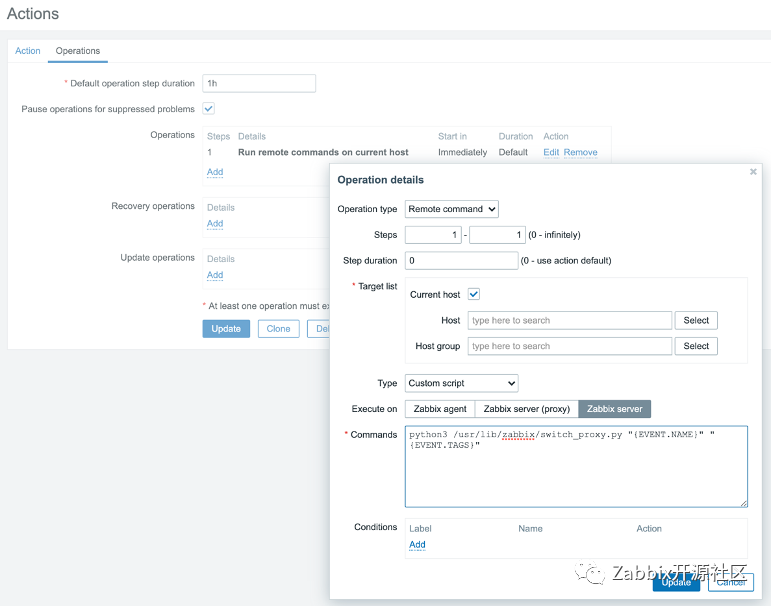Click the Clone button

pos(278,329)
